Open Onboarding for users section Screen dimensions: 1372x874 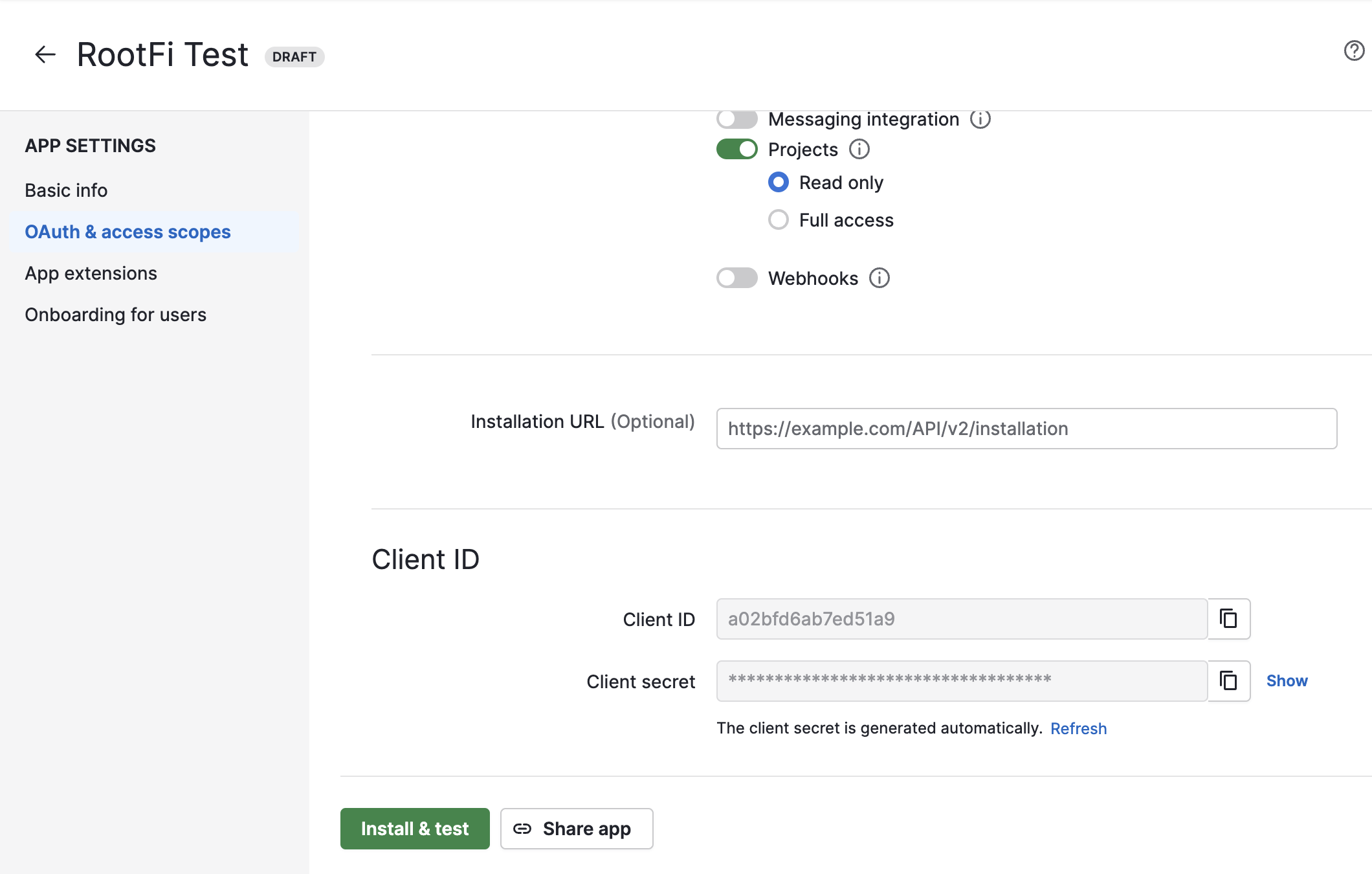click(115, 315)
